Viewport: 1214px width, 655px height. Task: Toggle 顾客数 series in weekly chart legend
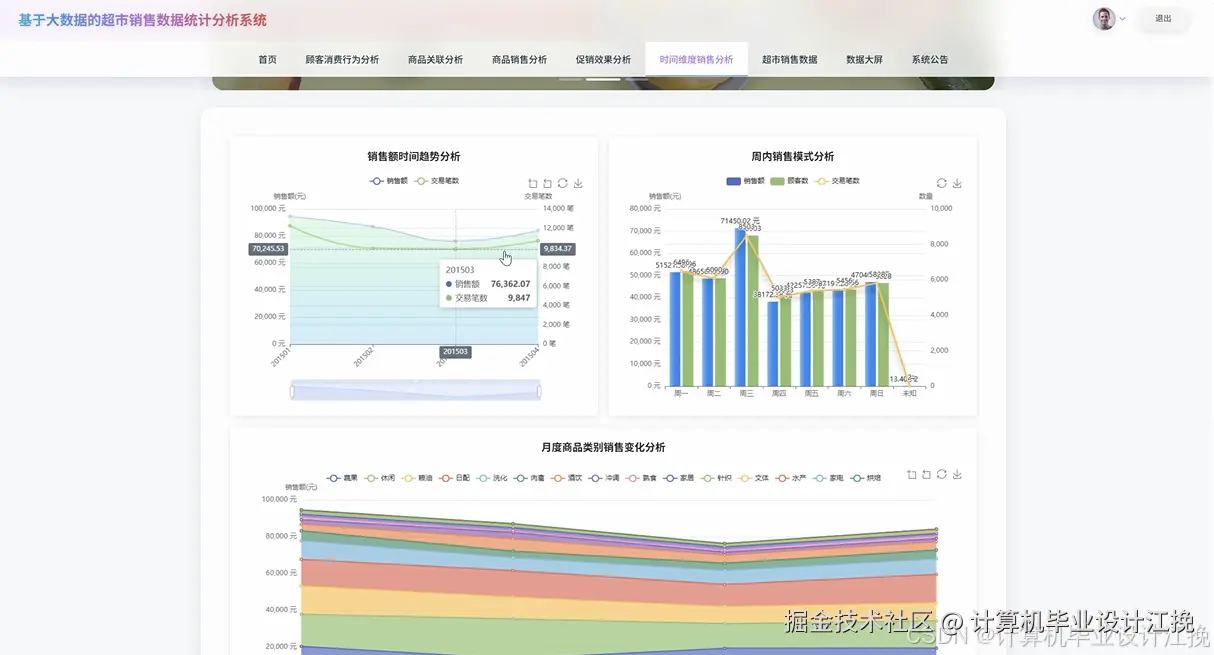791,181
